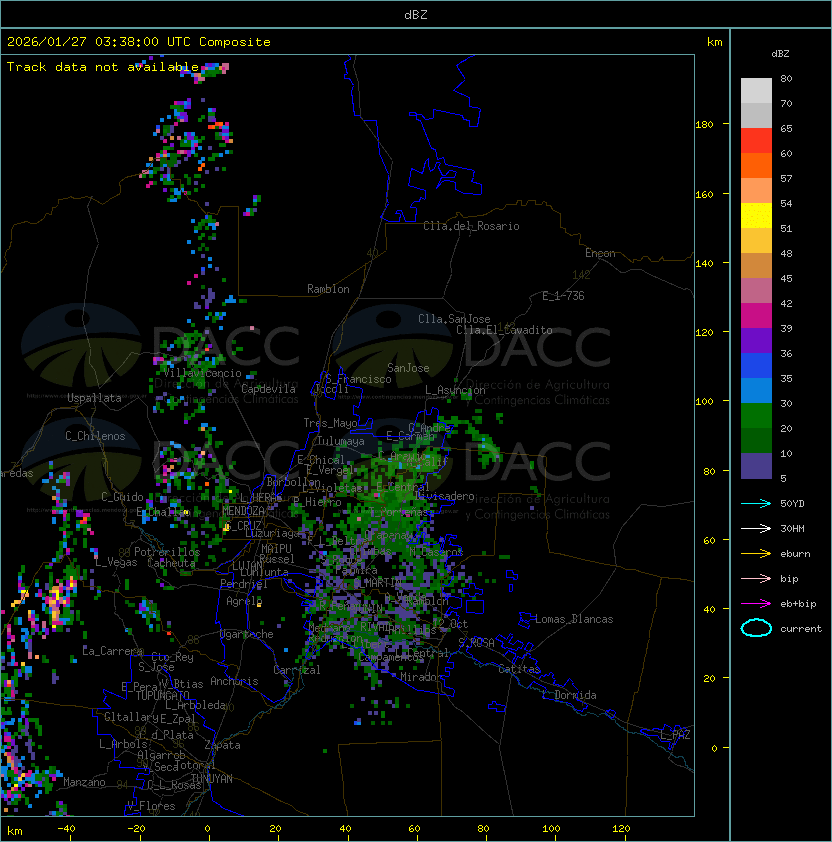Choose the light gray 70-80 dBZ swatch
The height and width of the screenshot is (842, 832).
(756, 91)
